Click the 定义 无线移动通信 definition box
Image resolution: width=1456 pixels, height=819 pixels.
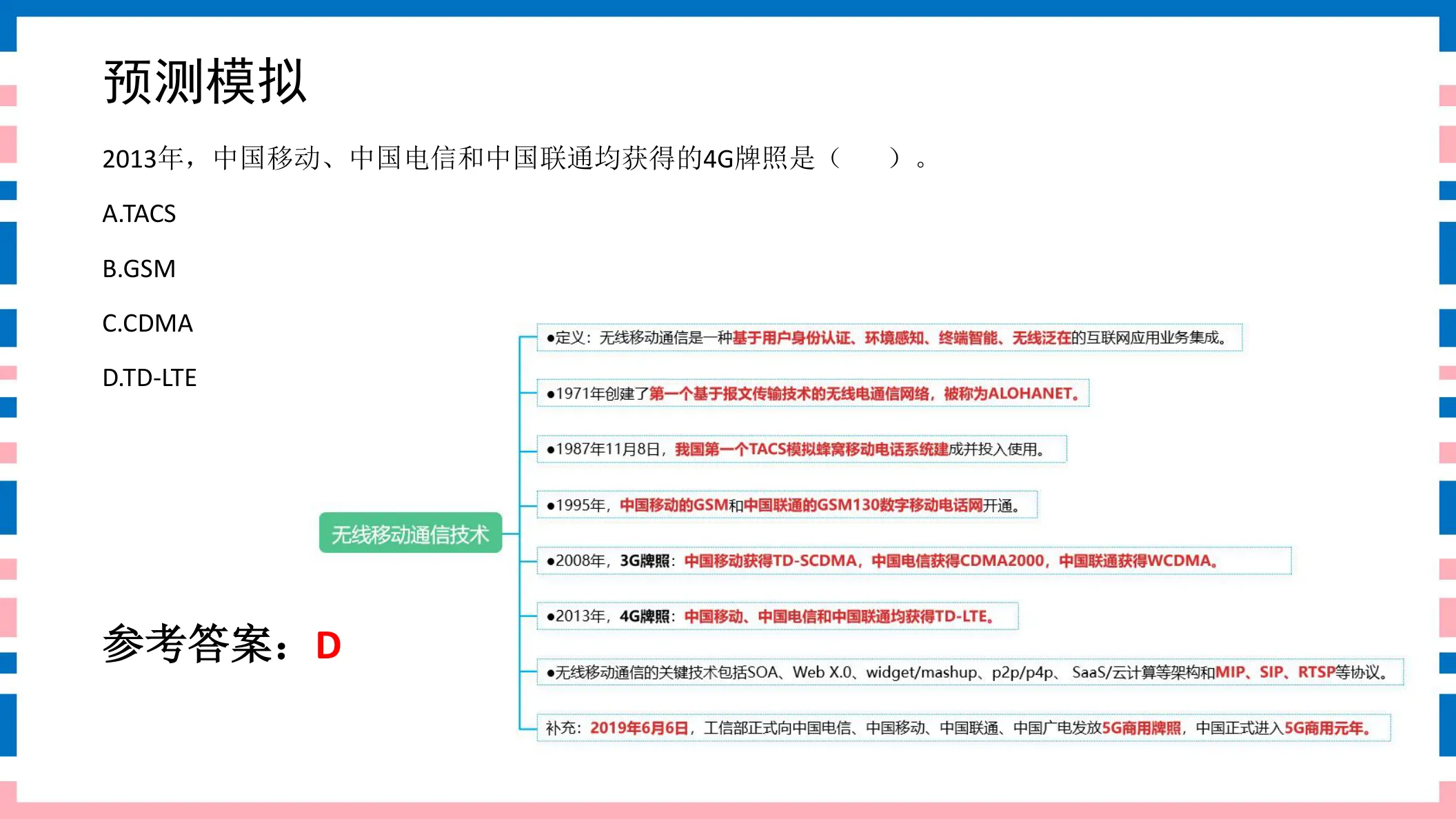[x=889, y=338]
